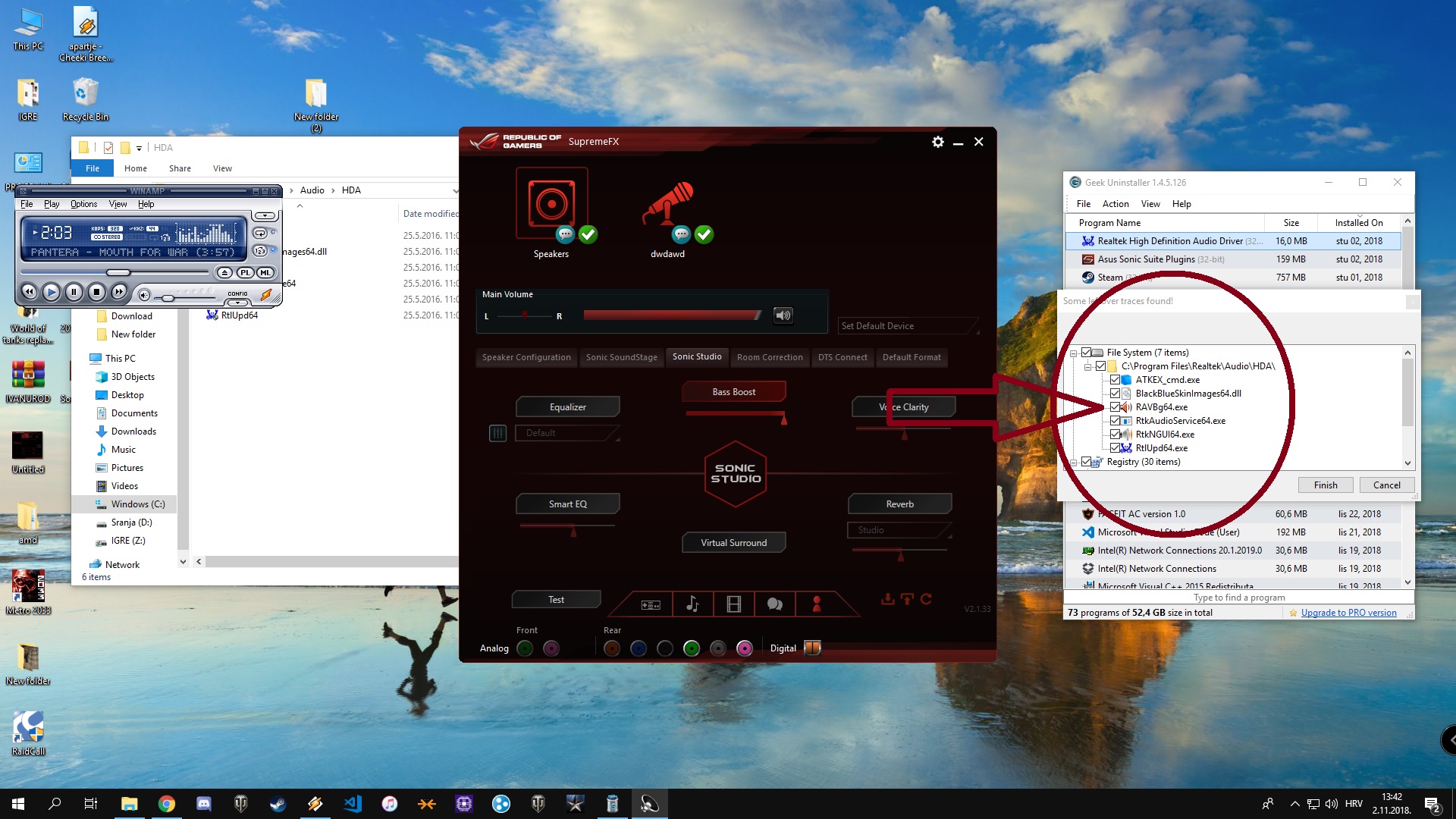Select the music preset note icon
Screen dimensions: 1456x819
[692, 604]
